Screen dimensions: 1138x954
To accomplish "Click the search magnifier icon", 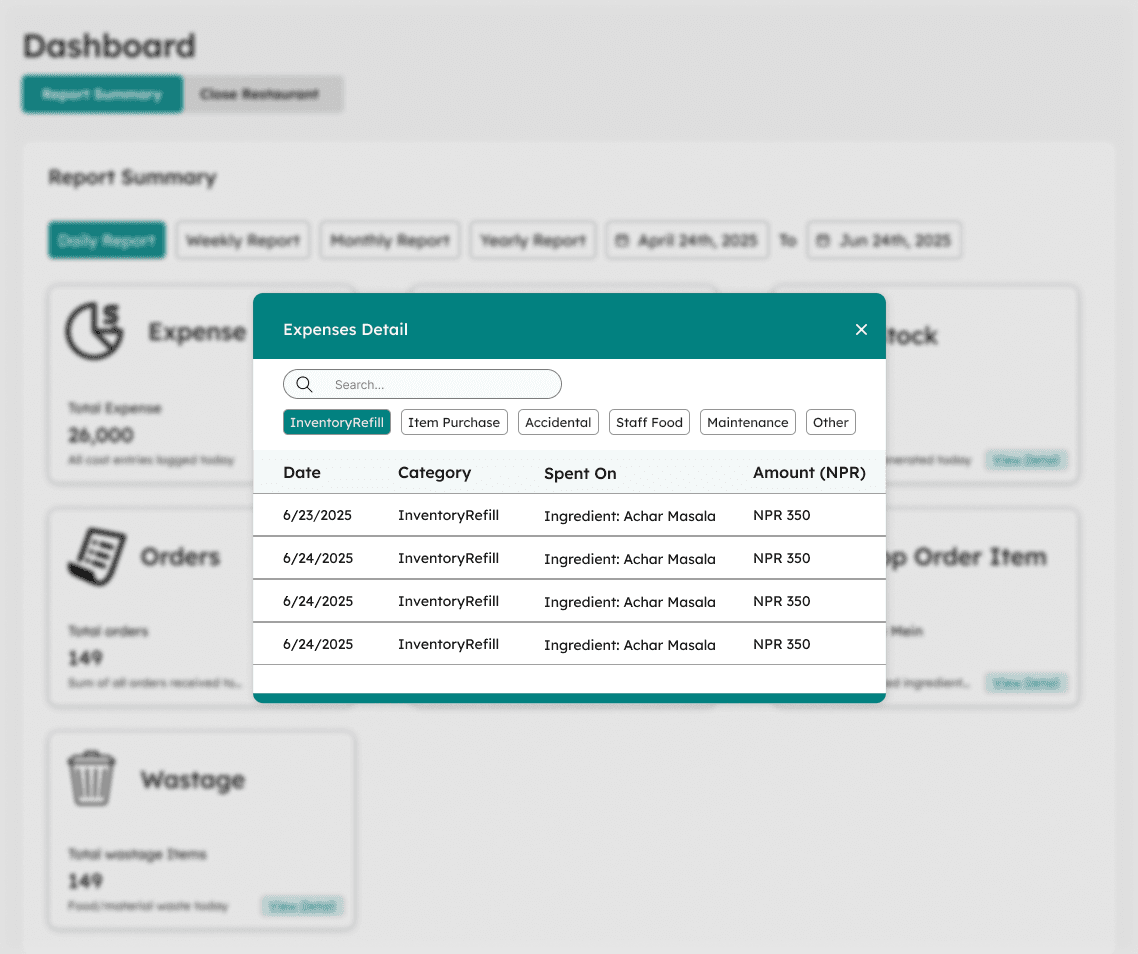I will [x=305, y=385].
